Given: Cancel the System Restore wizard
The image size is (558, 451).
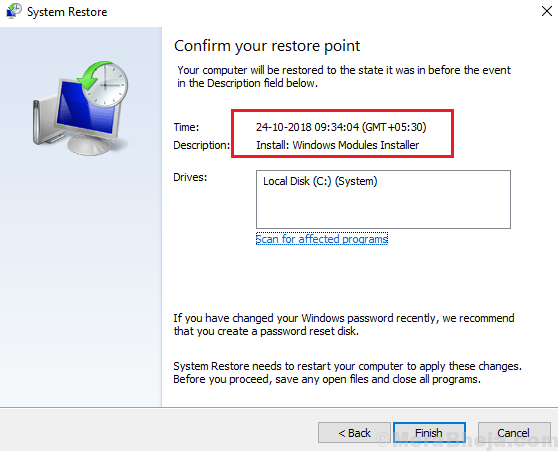Looking at the screenshot, I should click(x=513, y=432).
